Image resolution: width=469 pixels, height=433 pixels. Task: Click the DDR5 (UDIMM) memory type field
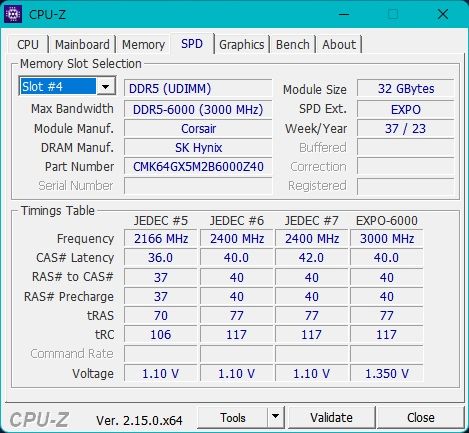(198, 89)
